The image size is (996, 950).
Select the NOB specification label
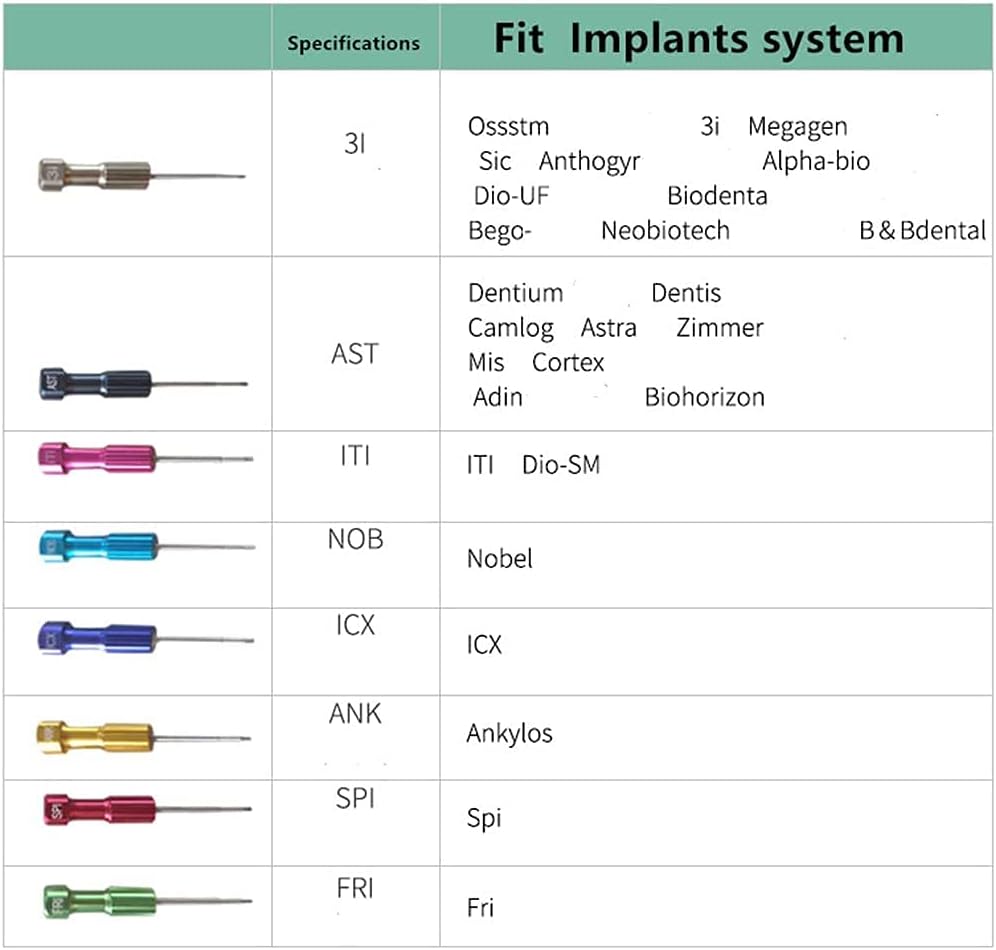coord(355,539)
